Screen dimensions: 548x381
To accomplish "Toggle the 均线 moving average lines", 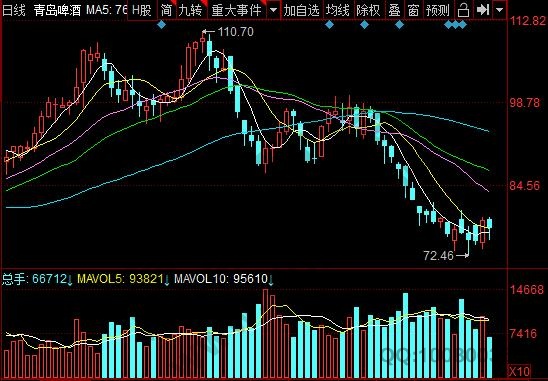I will pos(337,10).
